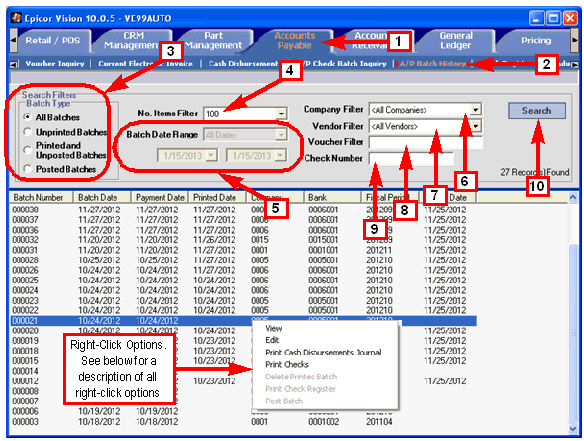Click the Epicor Vision title bar app icon
The width and height of the screenshot is (584, 441).
[16, 18]
